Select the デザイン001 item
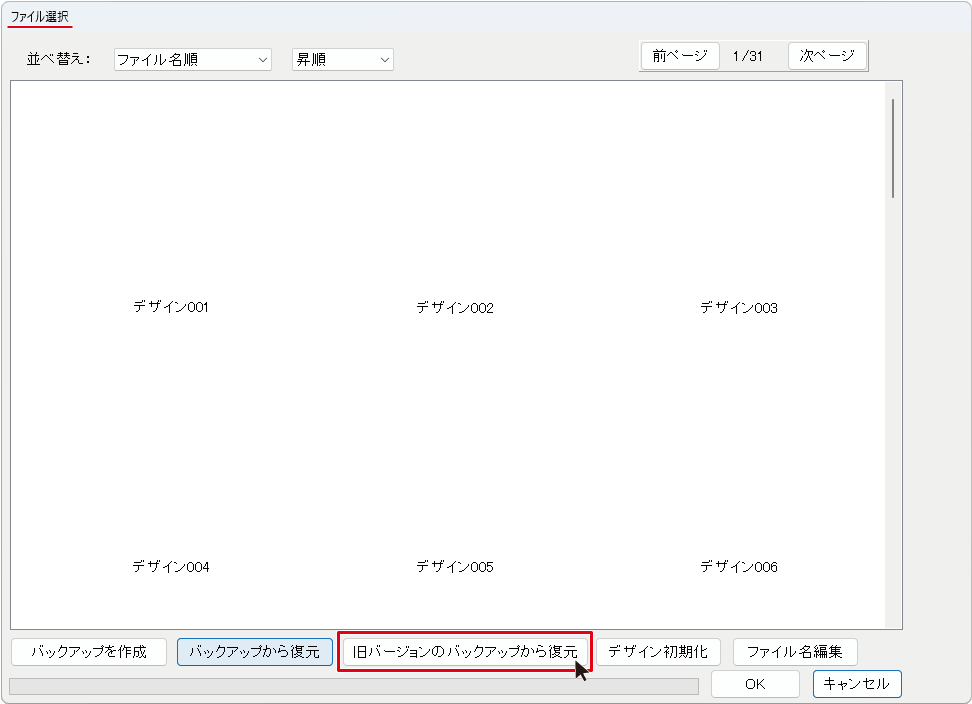Image resolution: width=972 pixels, height=704 pixels. tap(171, 307)
